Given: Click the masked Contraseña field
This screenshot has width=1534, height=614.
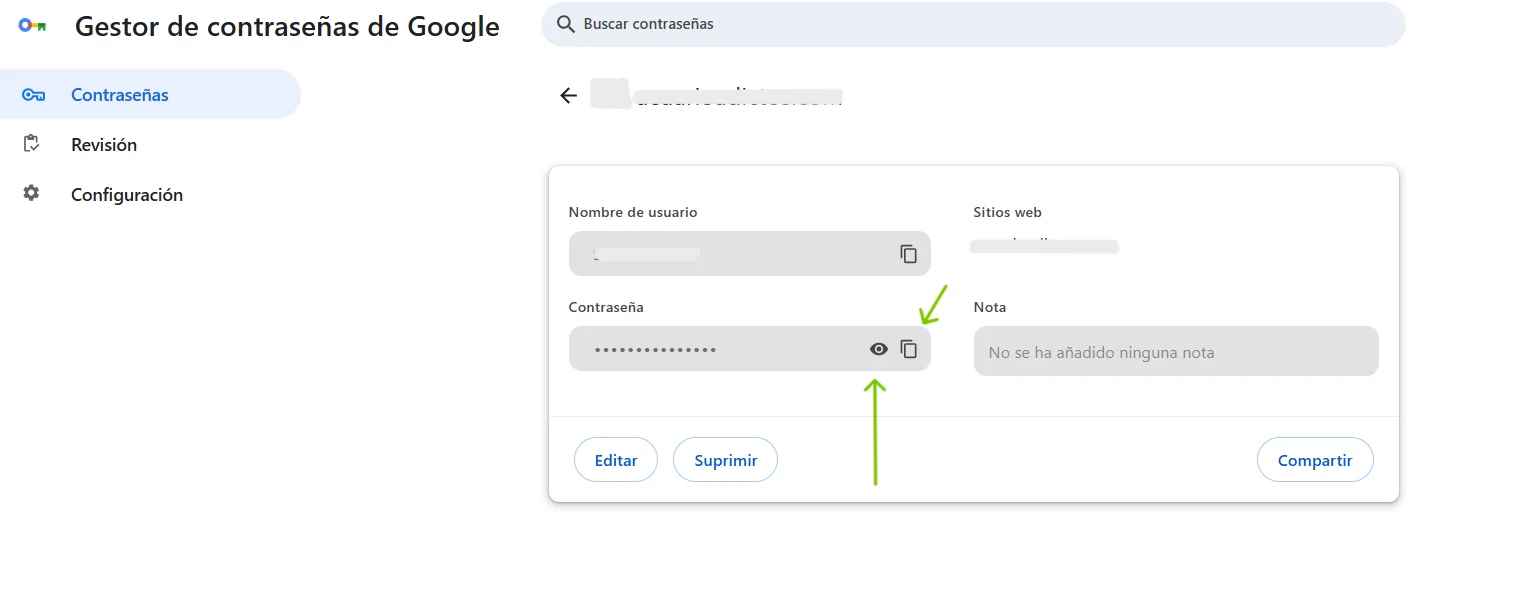Looking at the screenshot, I should (750, 349).
